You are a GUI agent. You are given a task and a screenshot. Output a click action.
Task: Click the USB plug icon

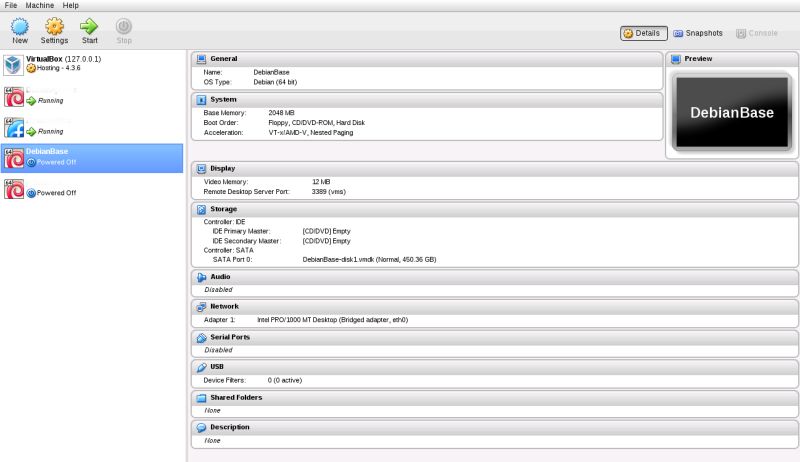tap(202, 367)
